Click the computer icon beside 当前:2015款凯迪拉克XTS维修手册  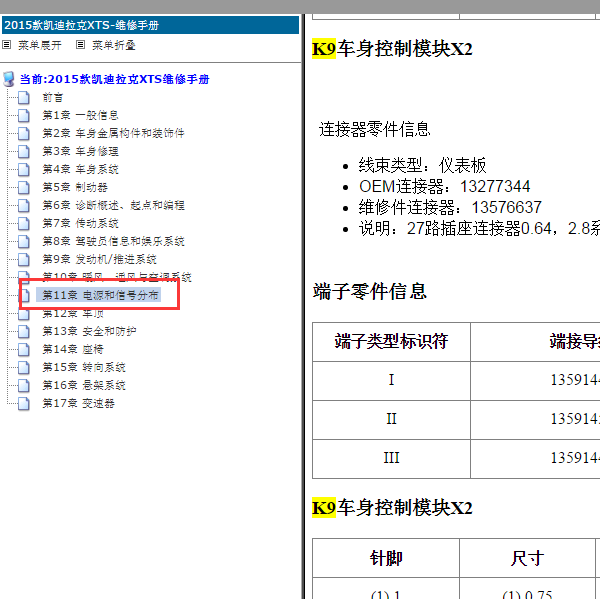pos(9,79)
